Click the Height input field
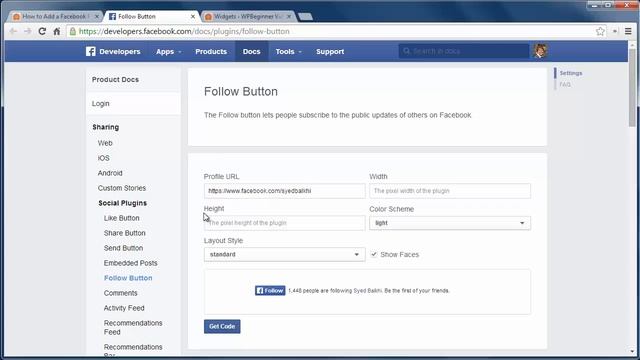Screen dimensions: 640x360 [284, 223]
